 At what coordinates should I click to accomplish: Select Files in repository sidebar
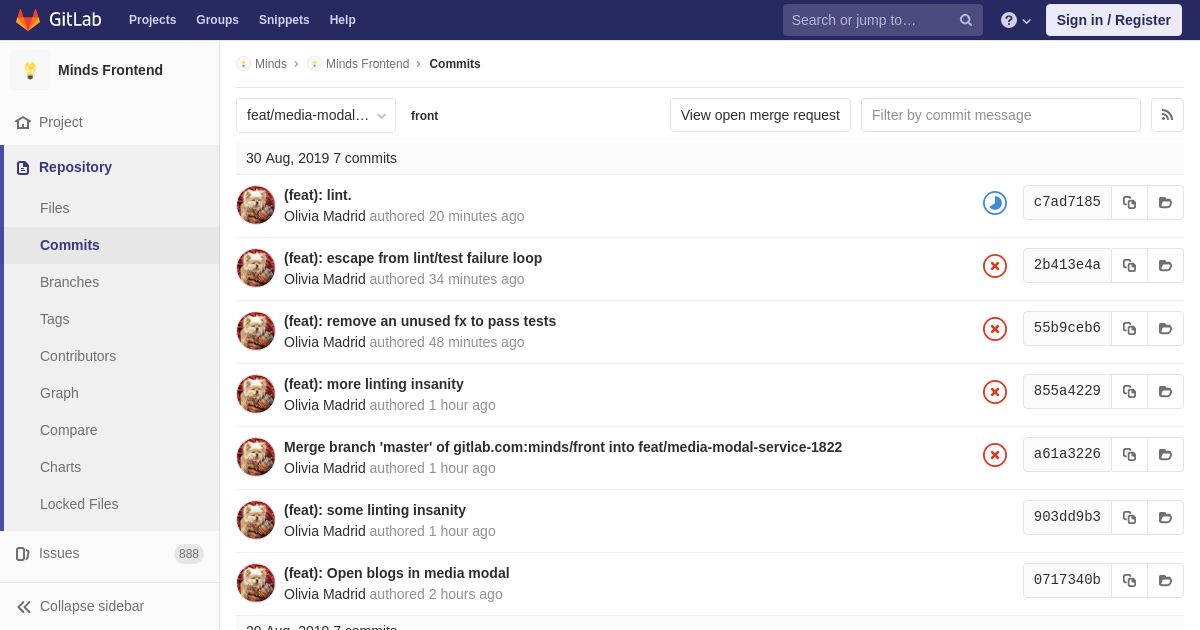pyautogui.click(x=55, y=208)
